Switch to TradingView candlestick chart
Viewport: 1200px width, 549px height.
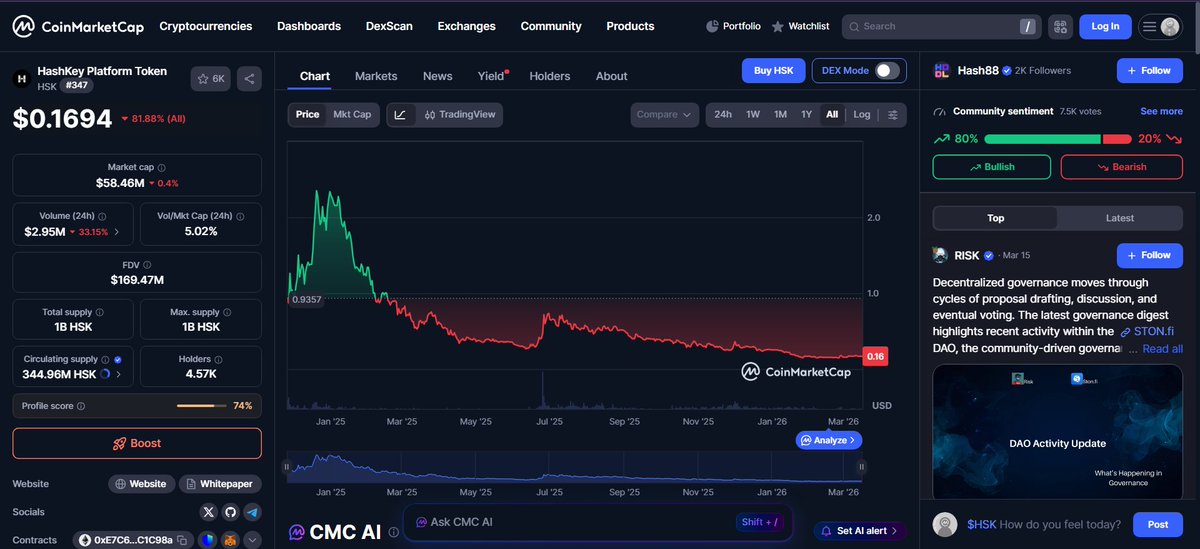tap(460, 114)
